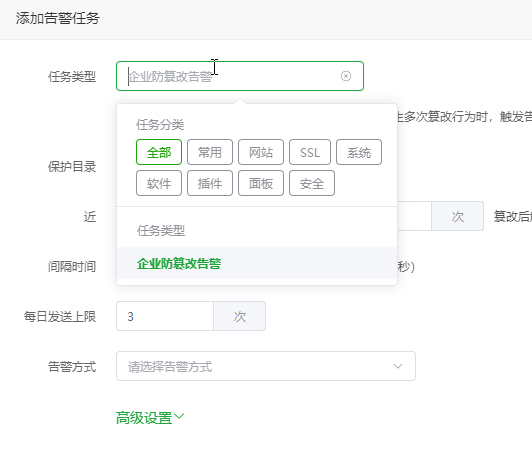This screenshot has height=451, width=532.
Task: Select the 全部 category filter
Action: coord(159,152)
